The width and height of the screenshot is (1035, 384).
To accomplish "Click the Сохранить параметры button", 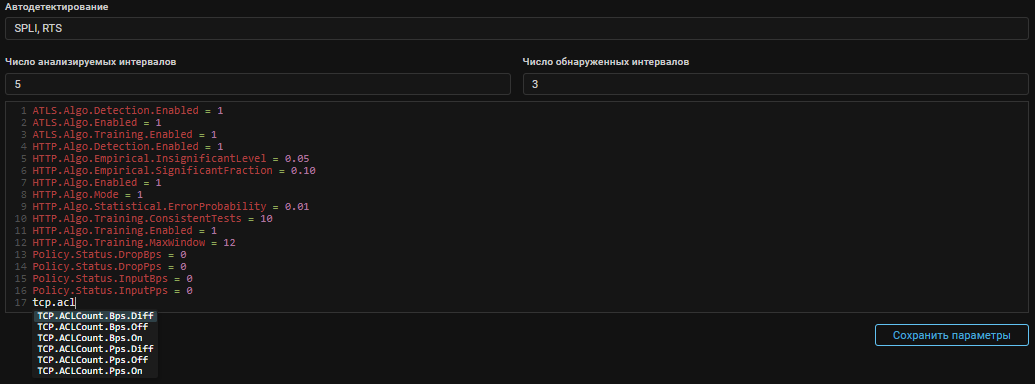I will pyautogui.click(x=951, y=335).
